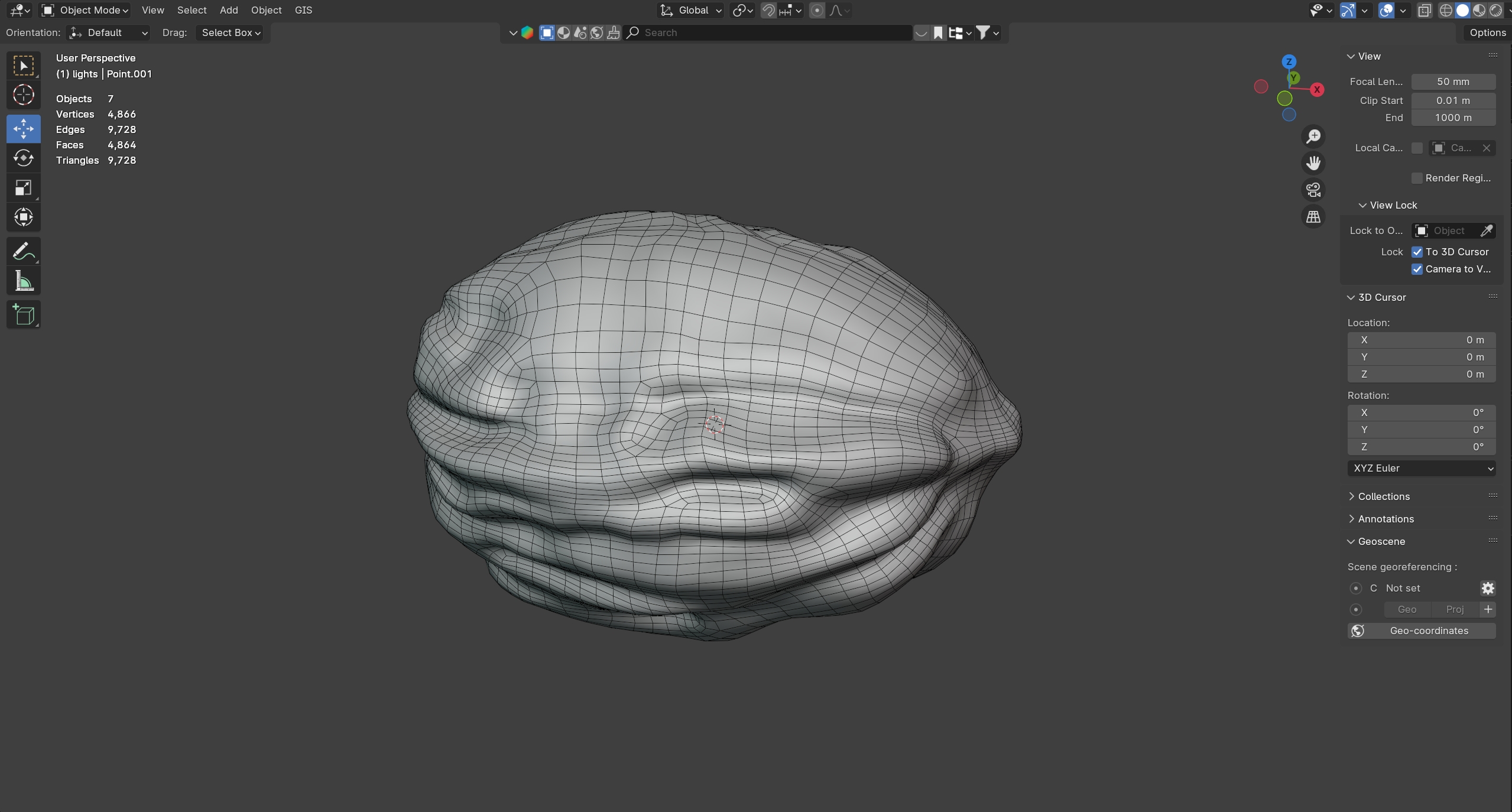Image resolution: width=1512 pixels, height=812 pixels.
Task: Open XYZ Euler rotation mode dropdown
Action: [1421, 468]
